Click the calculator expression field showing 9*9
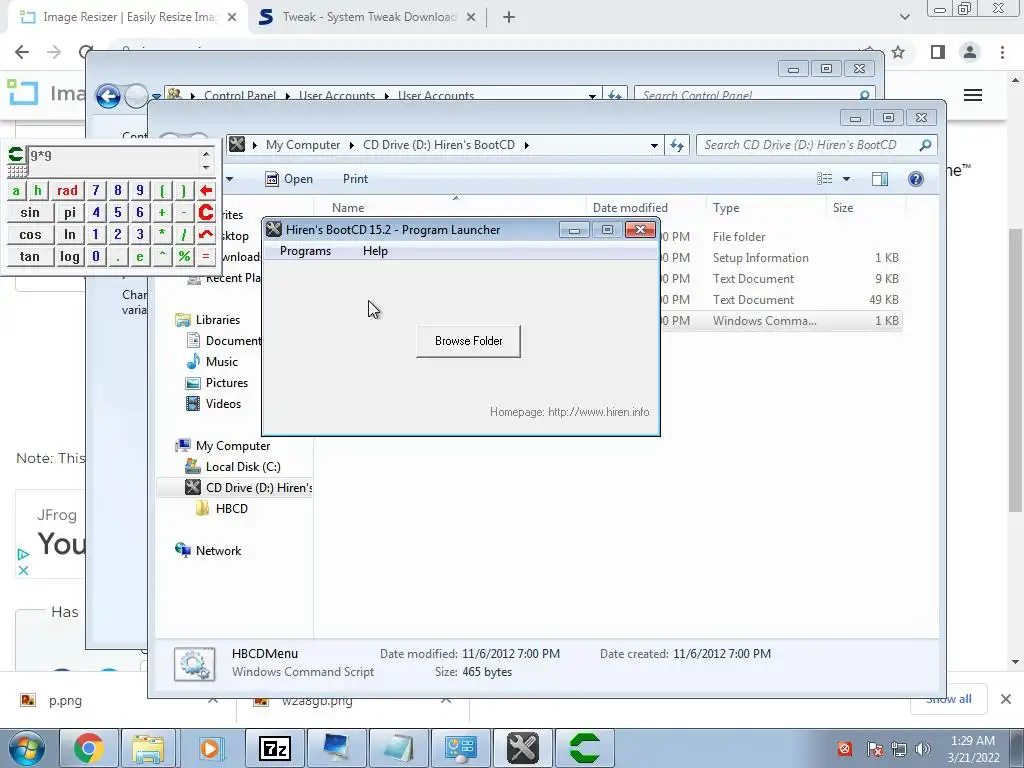This screenshot has height=768, width=1024. [113, 160]
